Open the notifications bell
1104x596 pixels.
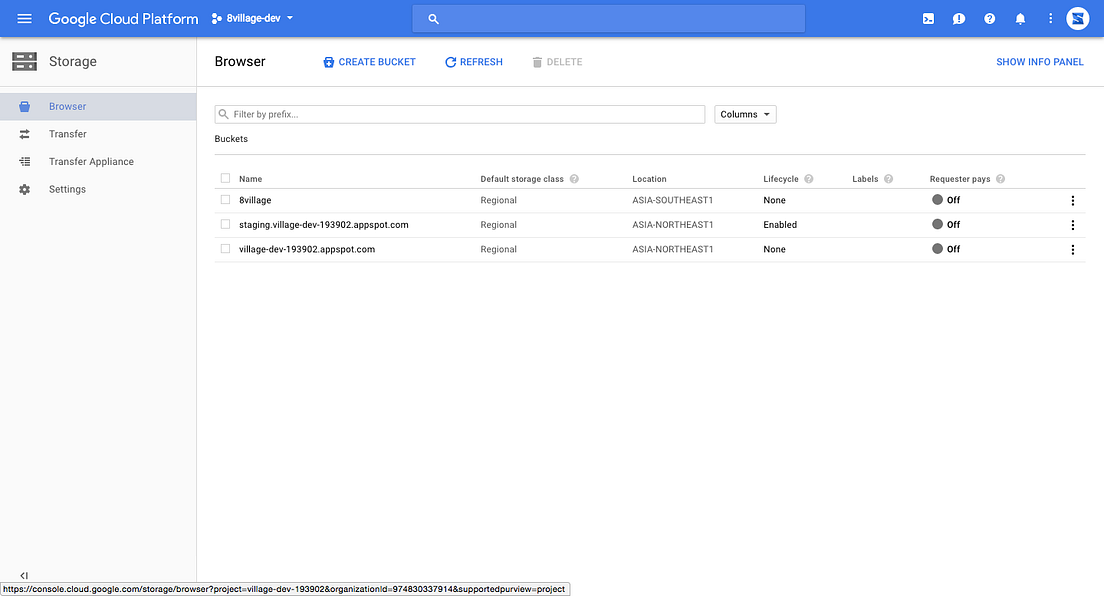pyautogui.click(x=1020, y=18)
